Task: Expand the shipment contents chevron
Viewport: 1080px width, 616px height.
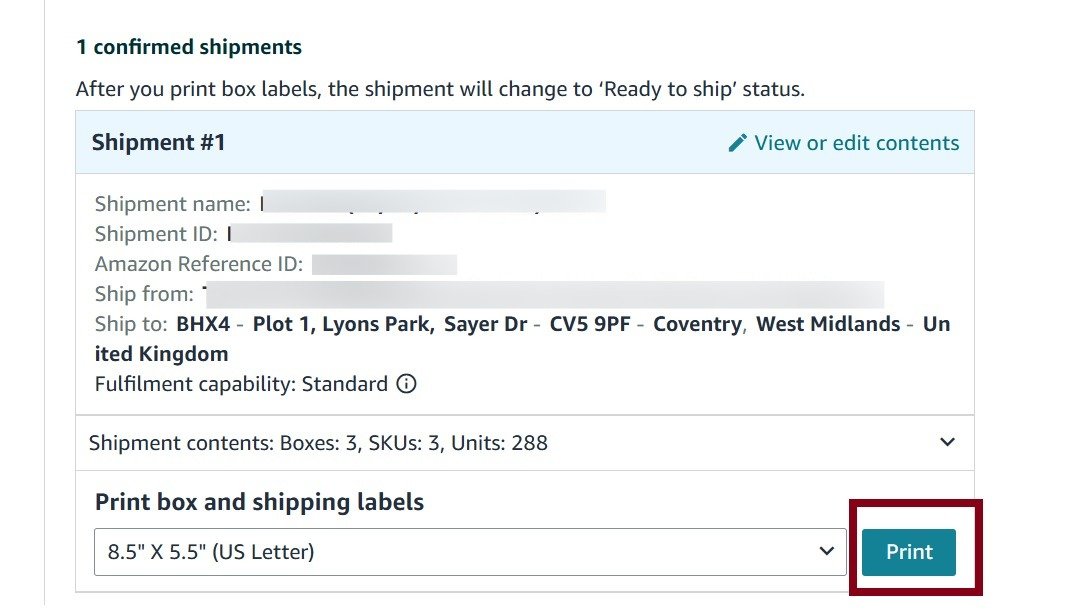Action: click(x=947, y=442)
